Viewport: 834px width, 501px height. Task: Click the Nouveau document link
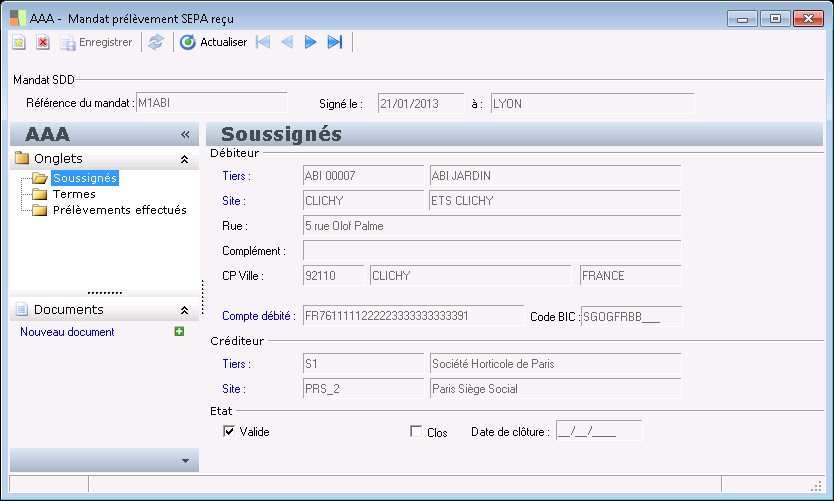pos(67,332)
